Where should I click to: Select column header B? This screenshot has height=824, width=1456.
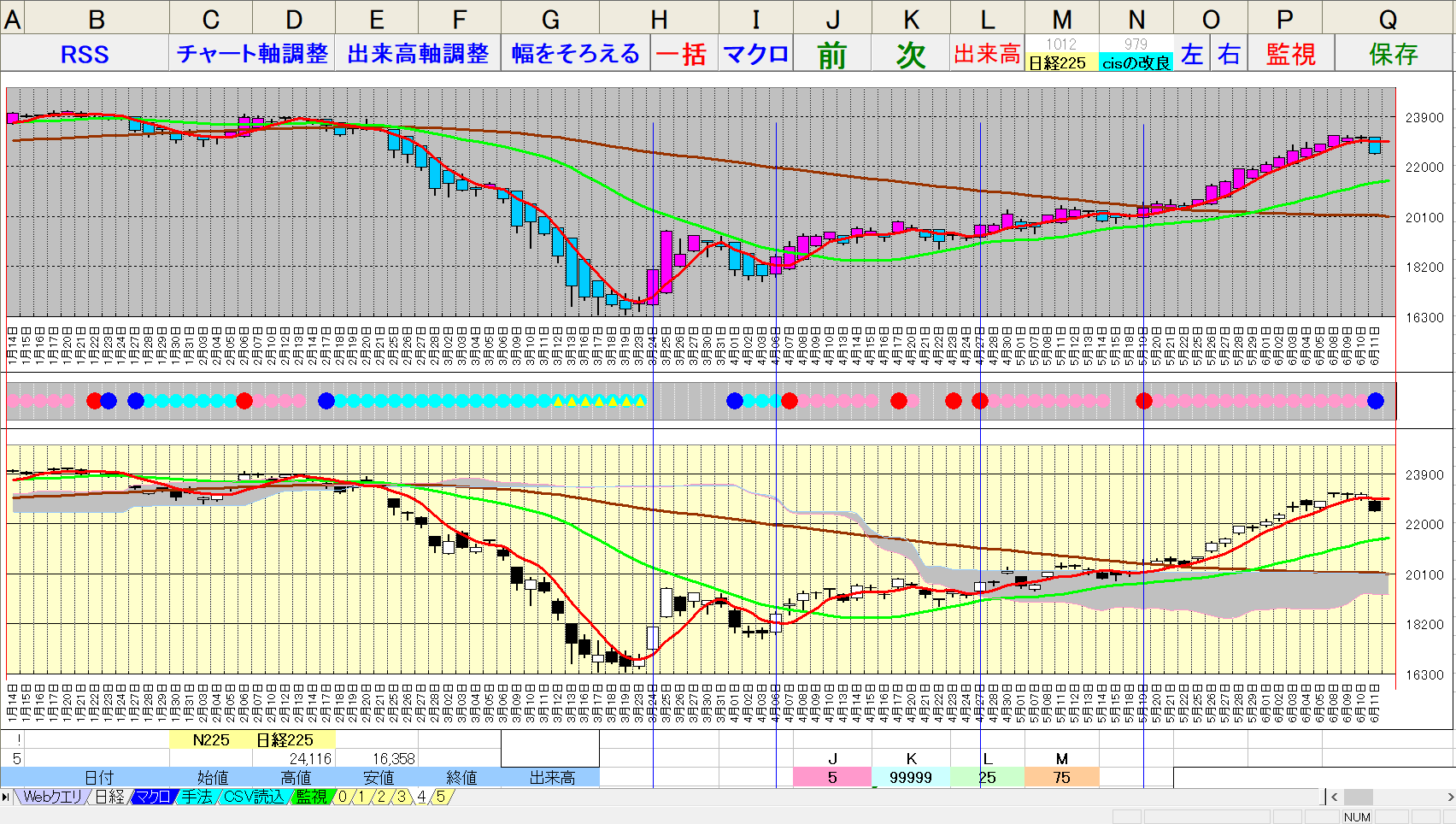97,18
